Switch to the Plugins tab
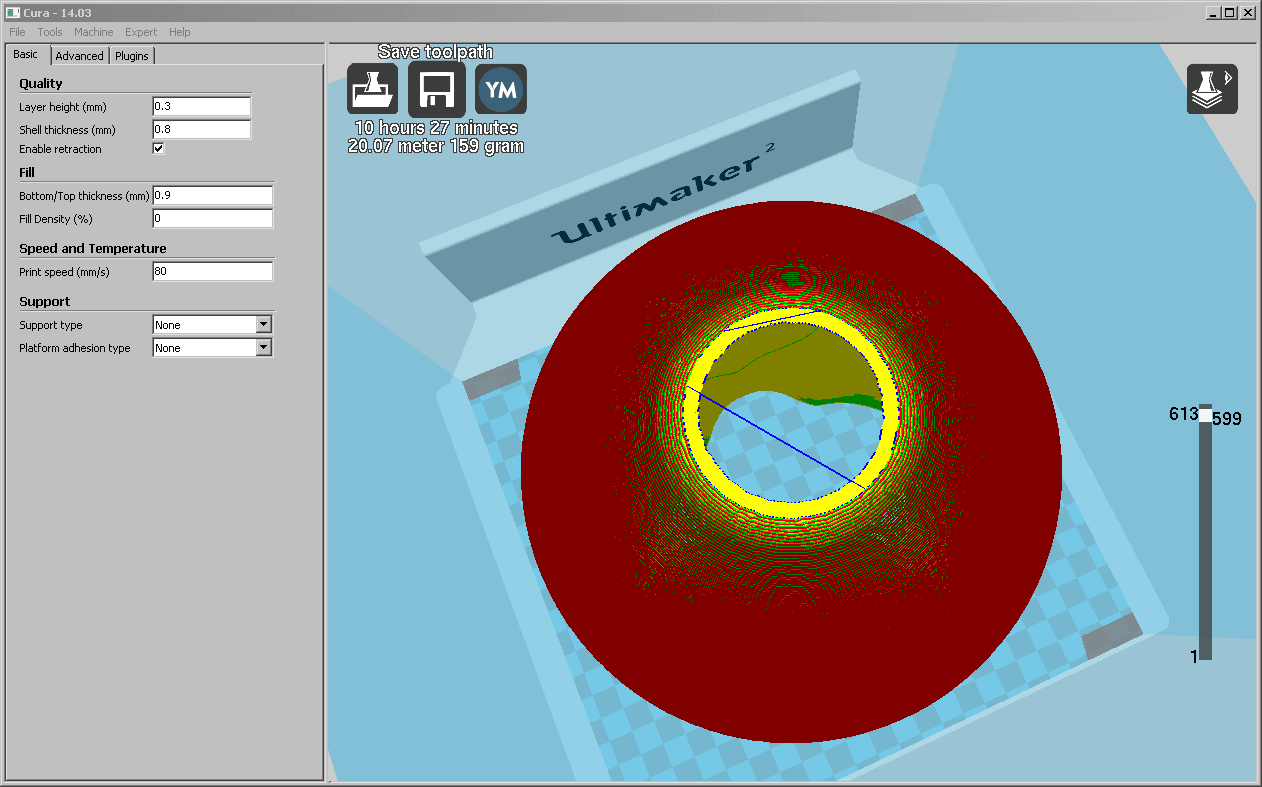Screen dimensions: 1262x787 [x=132, y=56]
